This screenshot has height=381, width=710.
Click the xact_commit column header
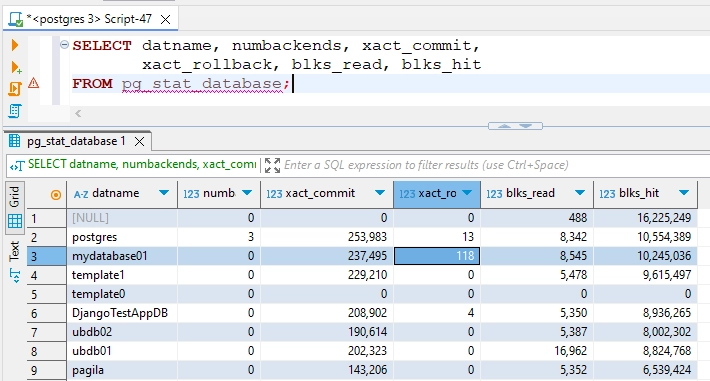coord(327,194)
